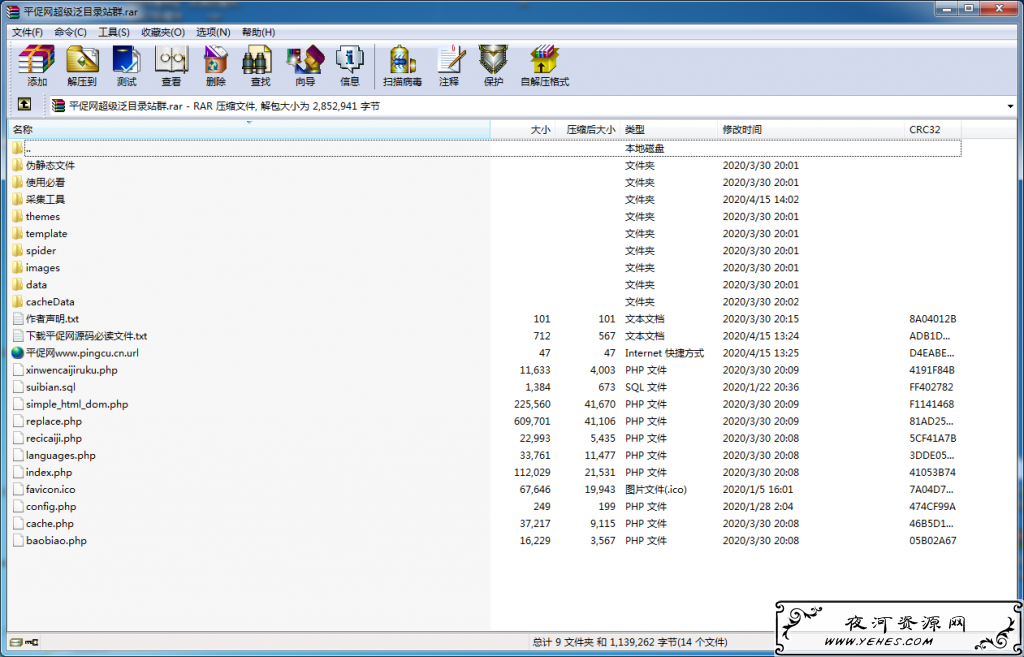Select the 伪静态文件 folder icon

coord(18,165)
